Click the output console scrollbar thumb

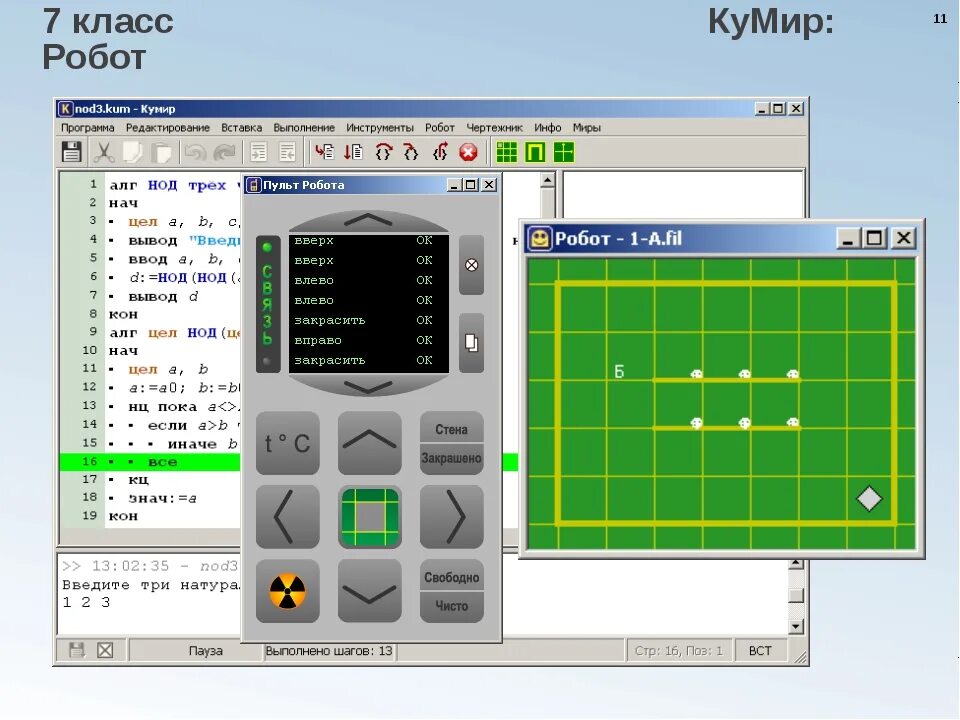click(795, 595)
